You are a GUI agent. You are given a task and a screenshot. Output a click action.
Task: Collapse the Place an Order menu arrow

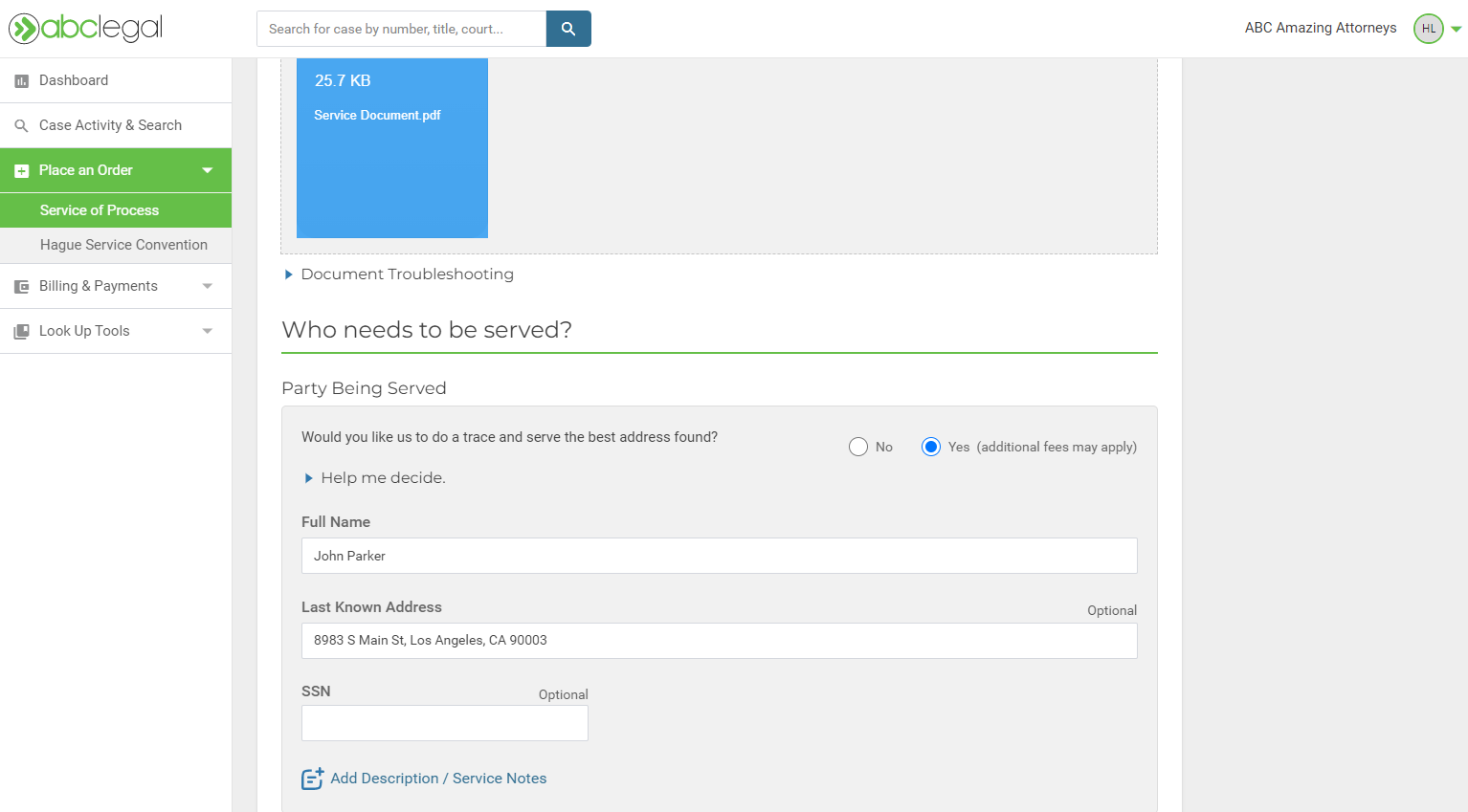[208, 170]
